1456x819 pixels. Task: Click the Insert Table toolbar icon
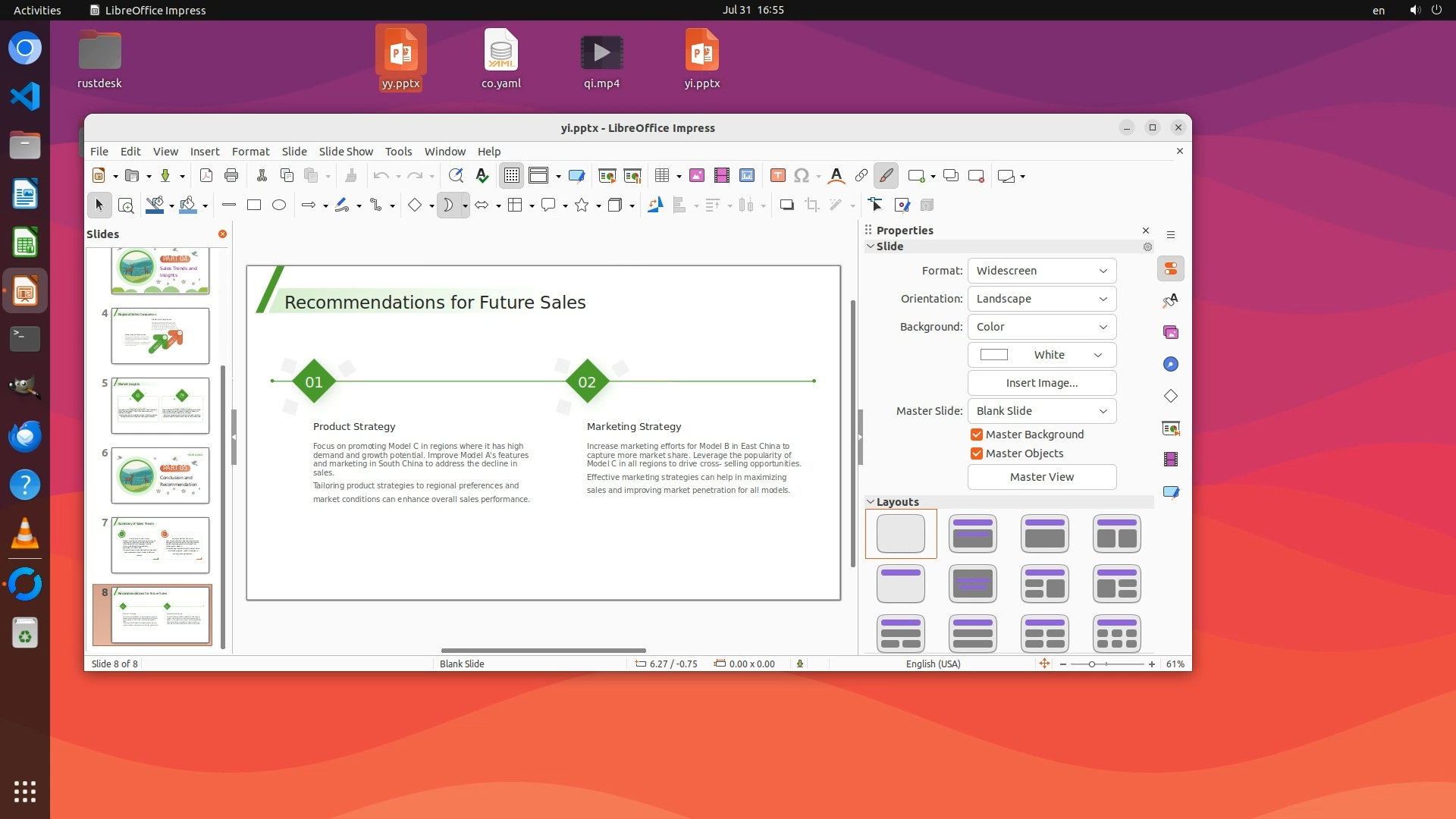pos(662,176)
